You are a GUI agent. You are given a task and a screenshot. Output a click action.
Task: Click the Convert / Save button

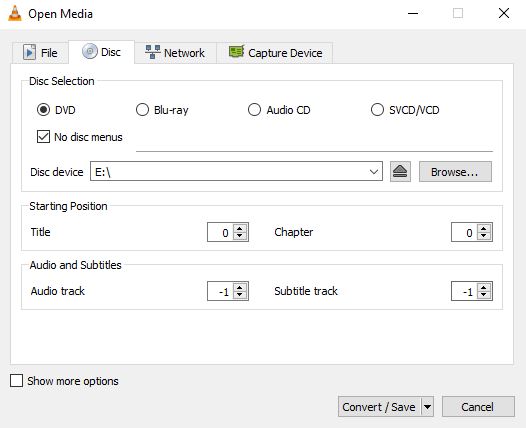(x=379, y=407)
